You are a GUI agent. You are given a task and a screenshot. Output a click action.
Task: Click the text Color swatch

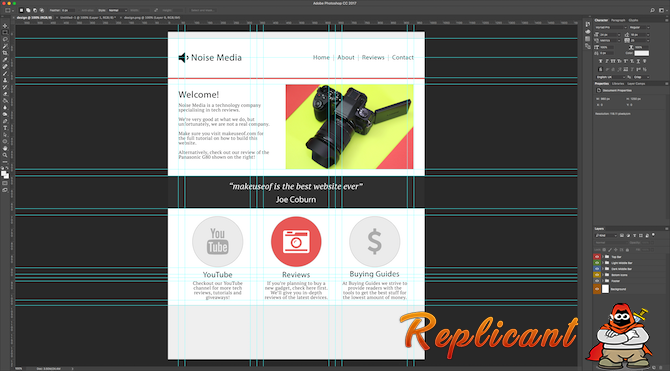pos(641,53)
